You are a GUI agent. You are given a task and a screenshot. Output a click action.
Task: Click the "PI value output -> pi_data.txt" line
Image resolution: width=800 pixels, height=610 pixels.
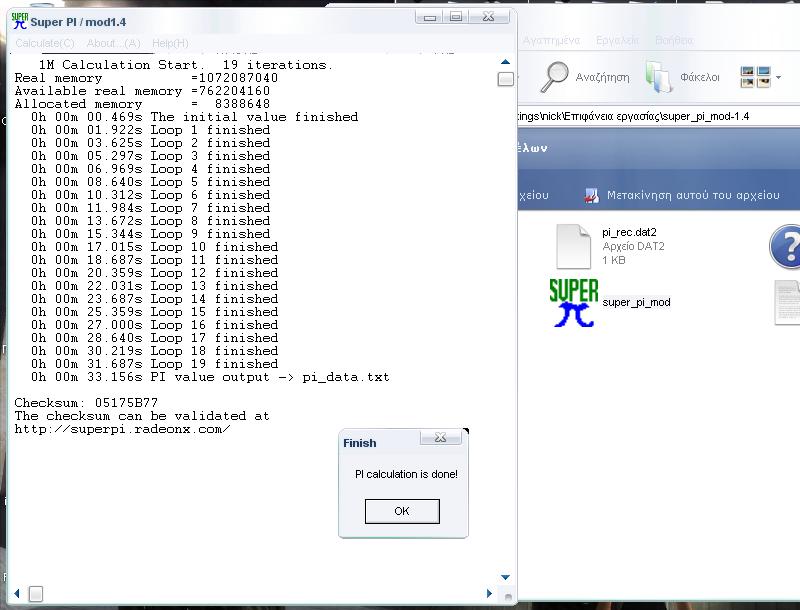point(210,377)
